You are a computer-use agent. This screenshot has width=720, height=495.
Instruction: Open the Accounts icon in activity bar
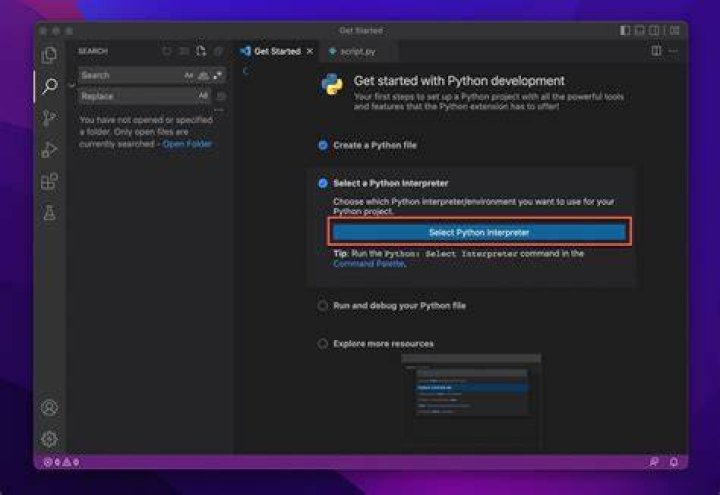pos(49,408)
